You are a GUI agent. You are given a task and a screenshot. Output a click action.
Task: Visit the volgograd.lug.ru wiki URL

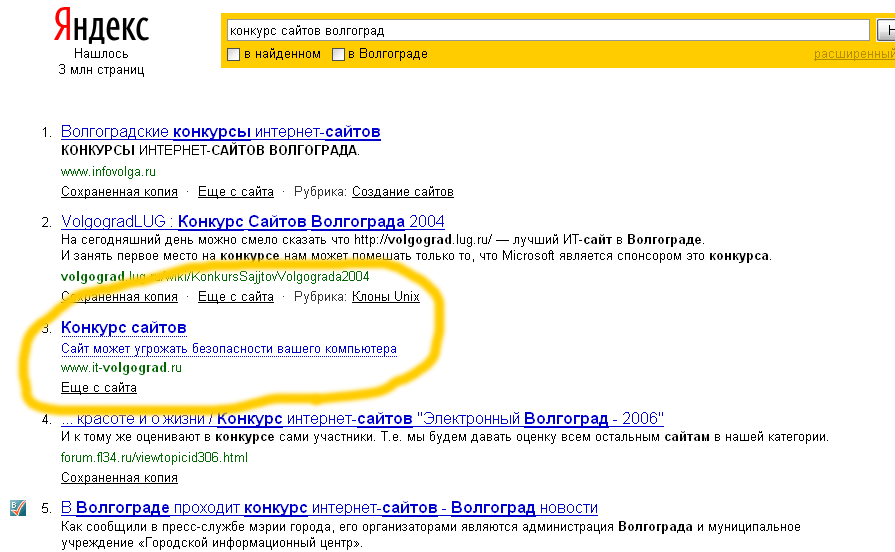point(215,277)
